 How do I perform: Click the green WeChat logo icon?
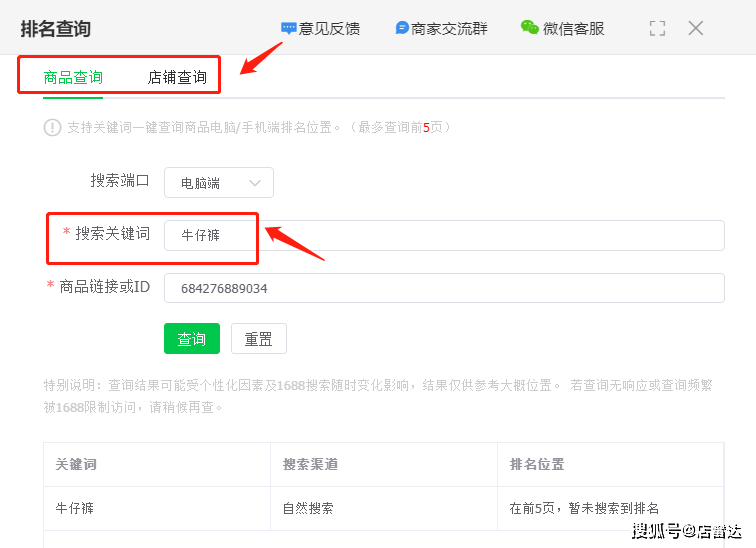point(530,28)
